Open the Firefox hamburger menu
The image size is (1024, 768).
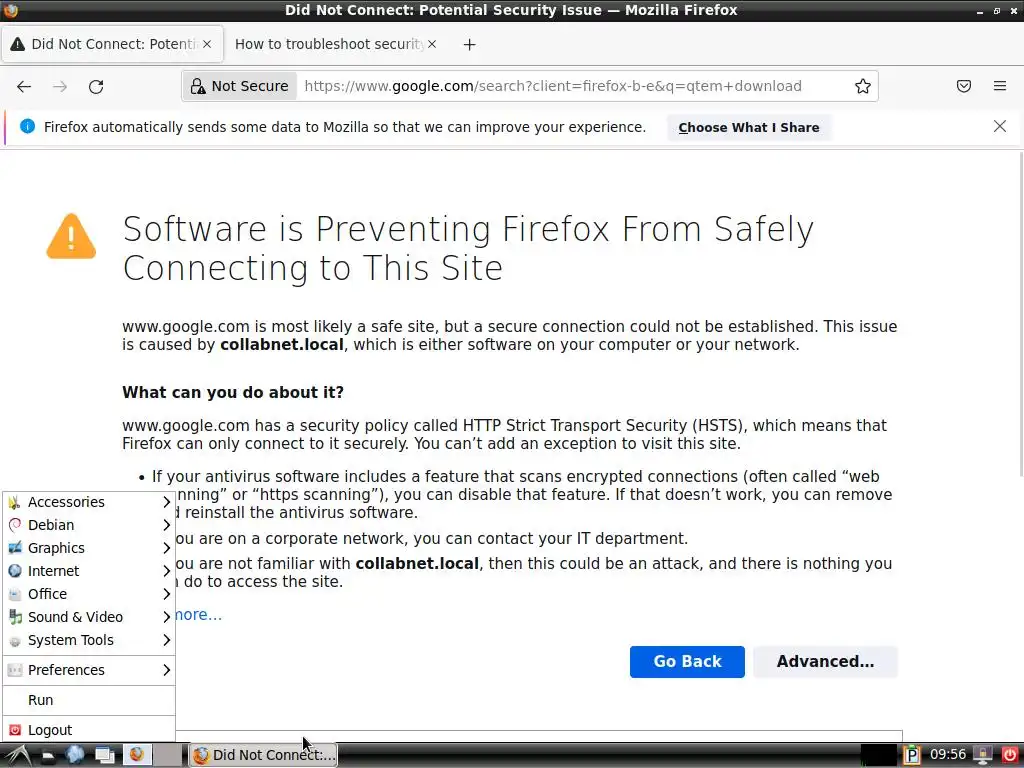coord(1000,86)
